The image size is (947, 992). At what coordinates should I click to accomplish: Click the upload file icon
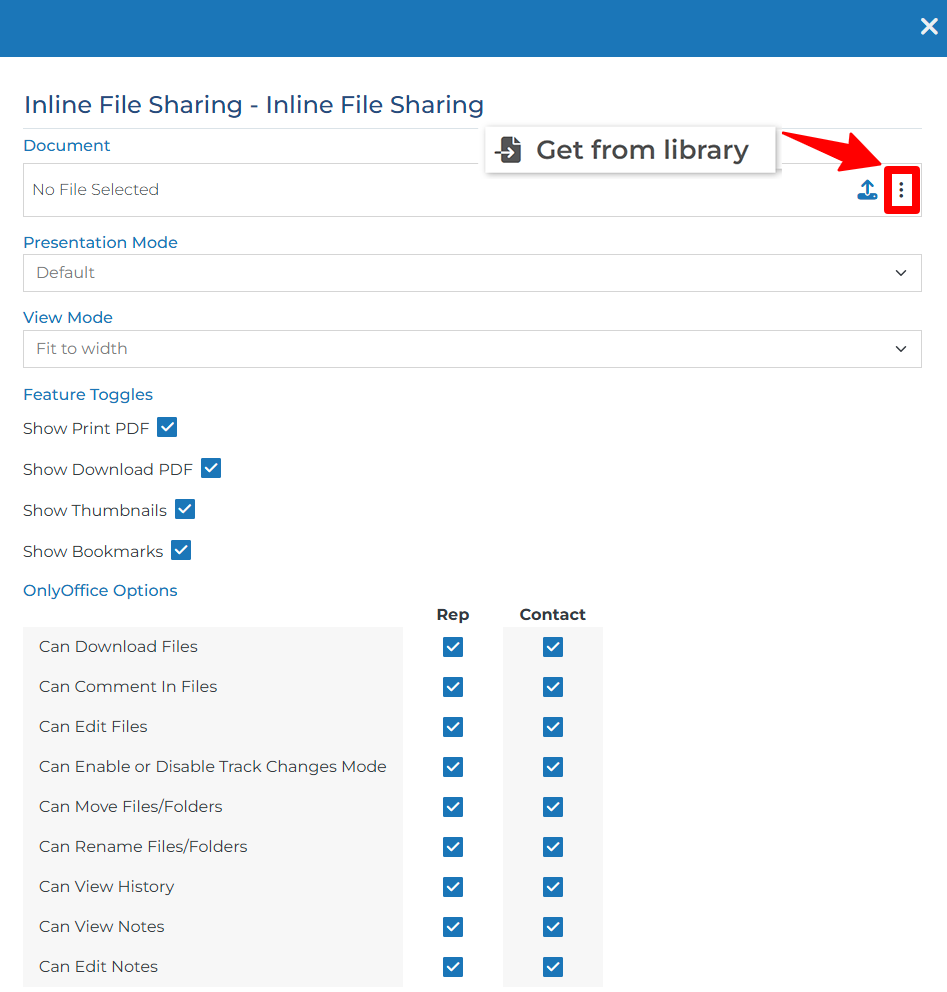click(867, 190)
